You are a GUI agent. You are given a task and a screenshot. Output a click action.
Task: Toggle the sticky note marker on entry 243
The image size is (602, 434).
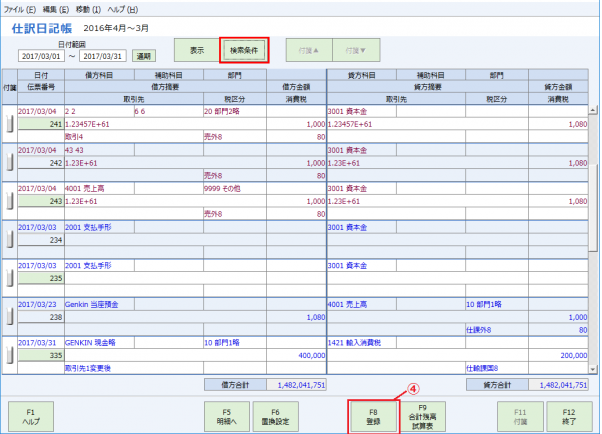point(10,201)
